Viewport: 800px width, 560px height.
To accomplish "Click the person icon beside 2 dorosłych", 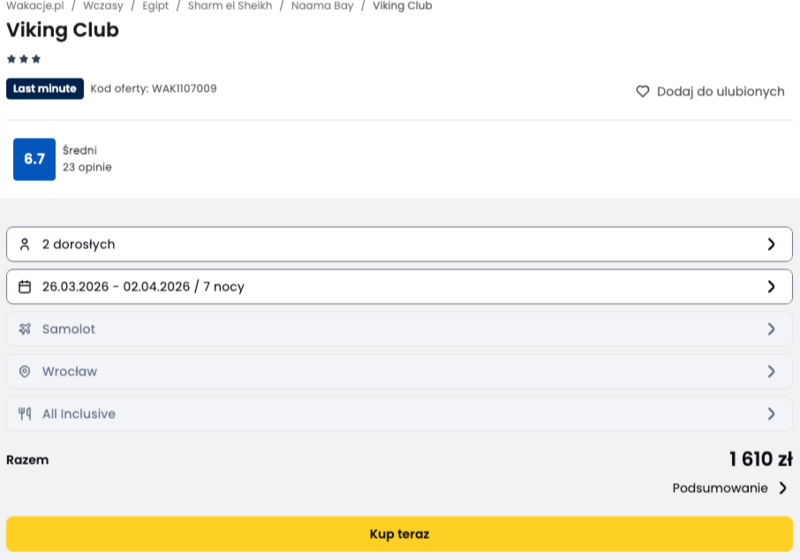I will click(x=25, y=244).
